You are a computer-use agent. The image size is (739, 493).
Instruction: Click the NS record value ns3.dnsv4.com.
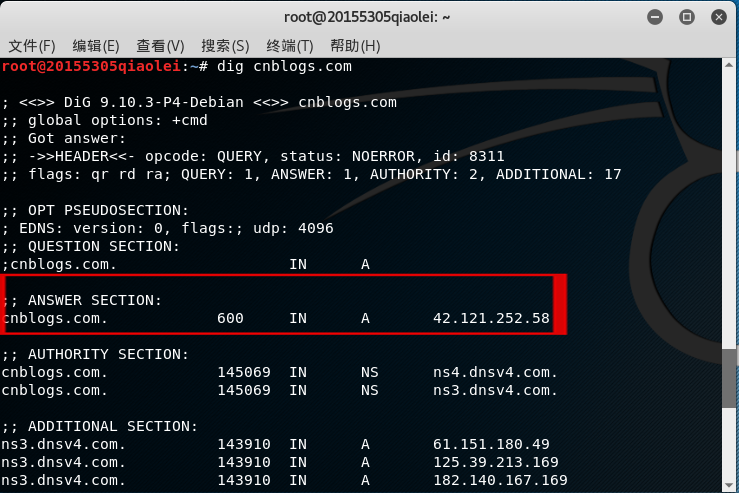495,390
